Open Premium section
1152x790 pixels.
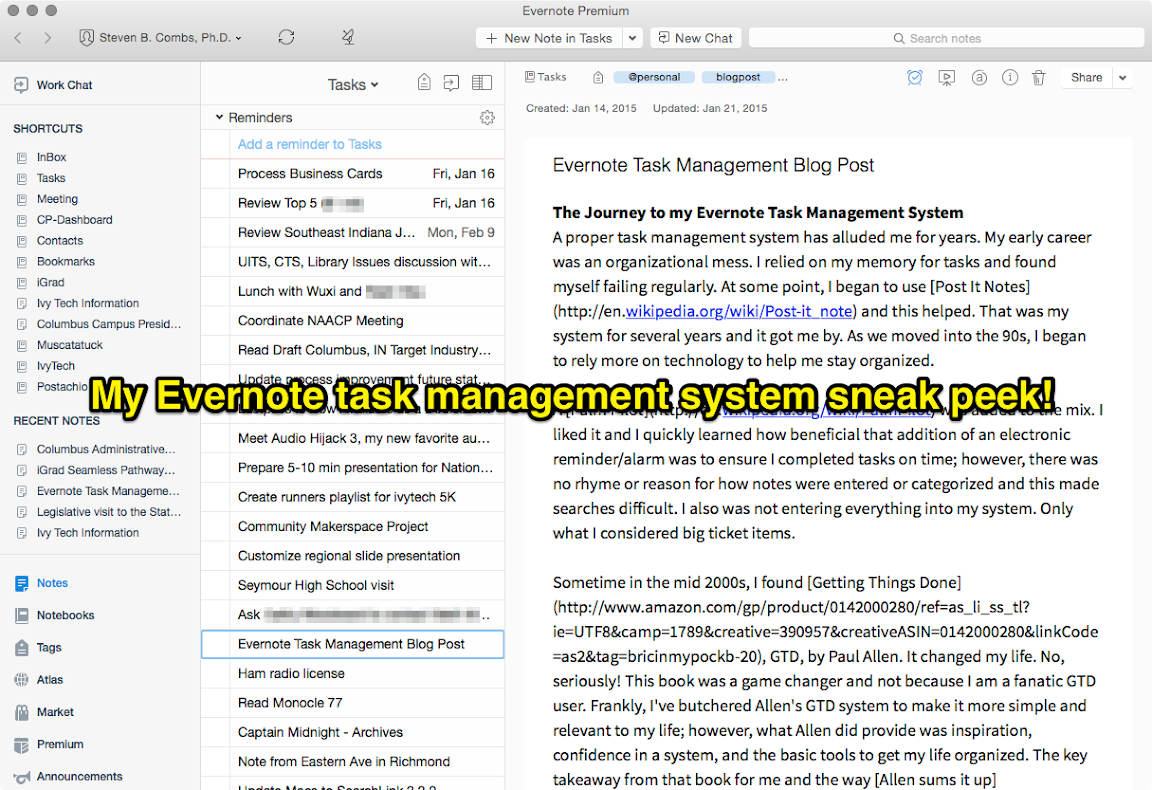pyautogui.click(x=48, y=744)
